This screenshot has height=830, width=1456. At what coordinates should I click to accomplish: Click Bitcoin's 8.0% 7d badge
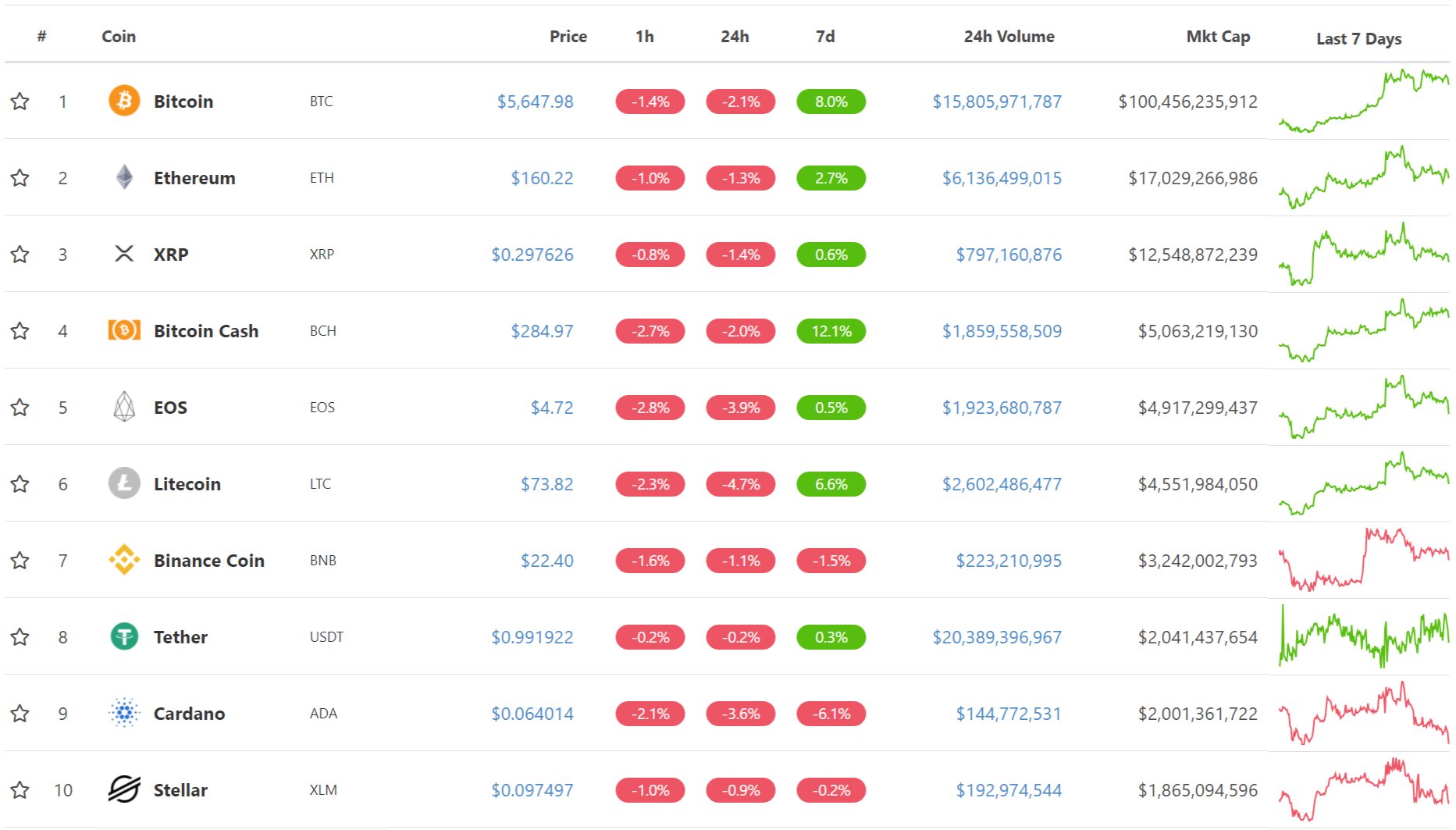tap(831, 101)
